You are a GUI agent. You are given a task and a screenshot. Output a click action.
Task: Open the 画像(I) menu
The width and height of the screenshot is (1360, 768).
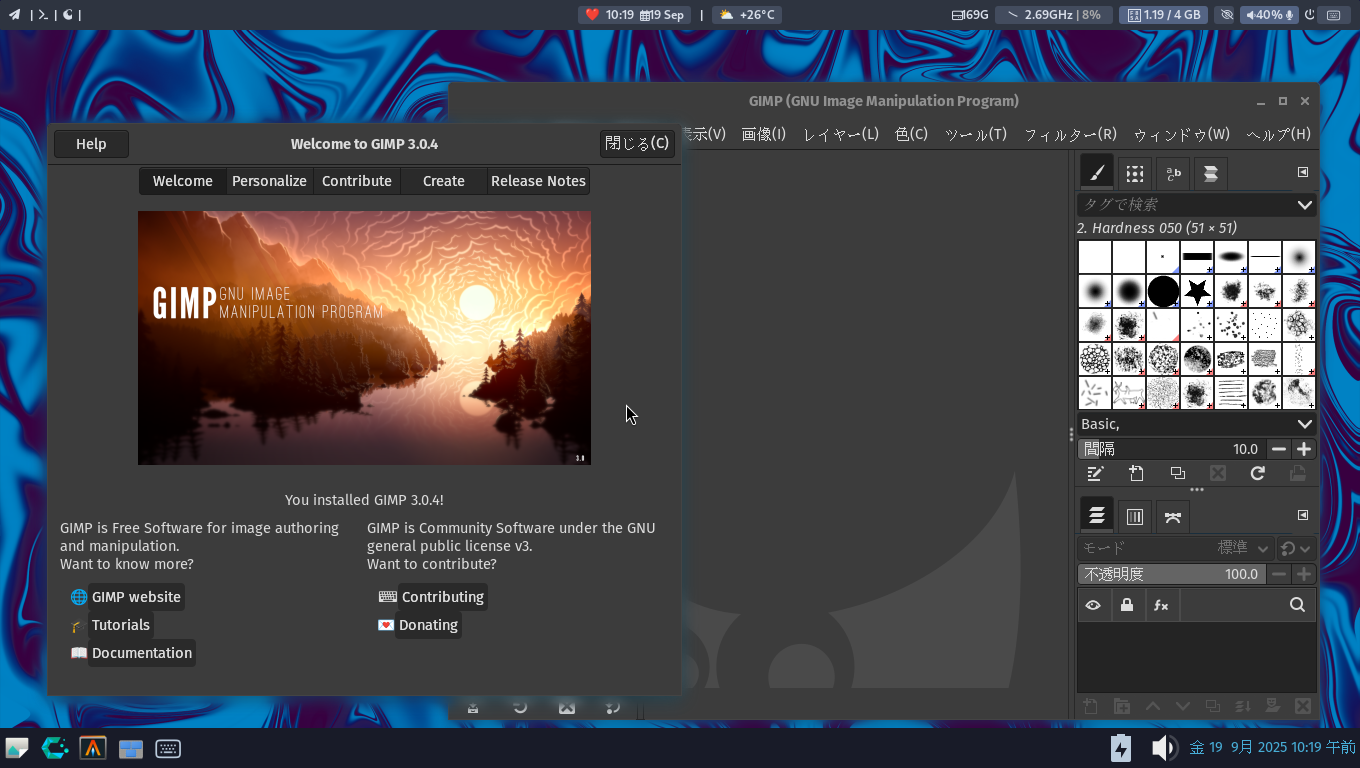(764, 134)
